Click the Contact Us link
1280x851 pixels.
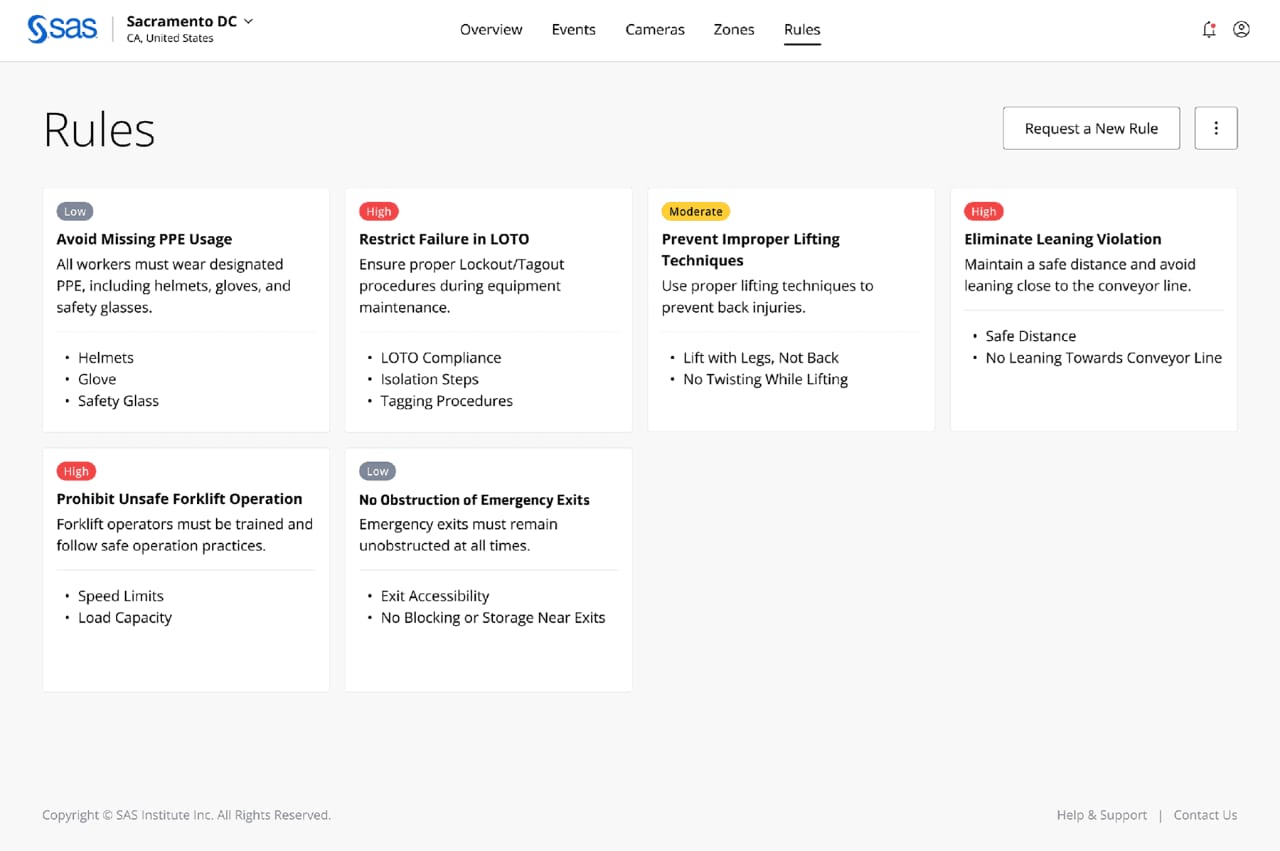[x=1205, y=815]
